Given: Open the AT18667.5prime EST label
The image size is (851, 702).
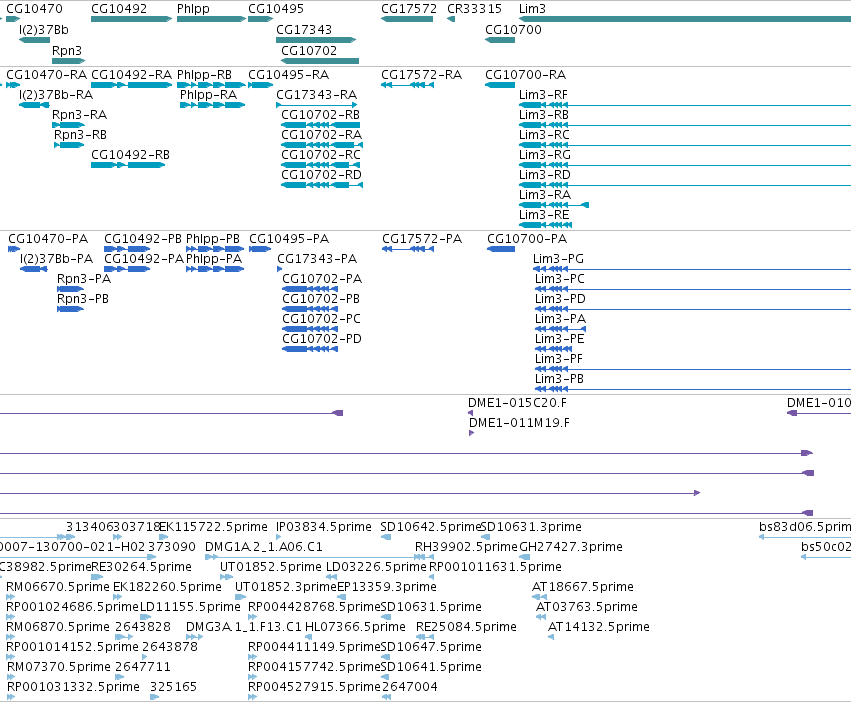Looking at the screenshot, I should (x=583, y=587).
